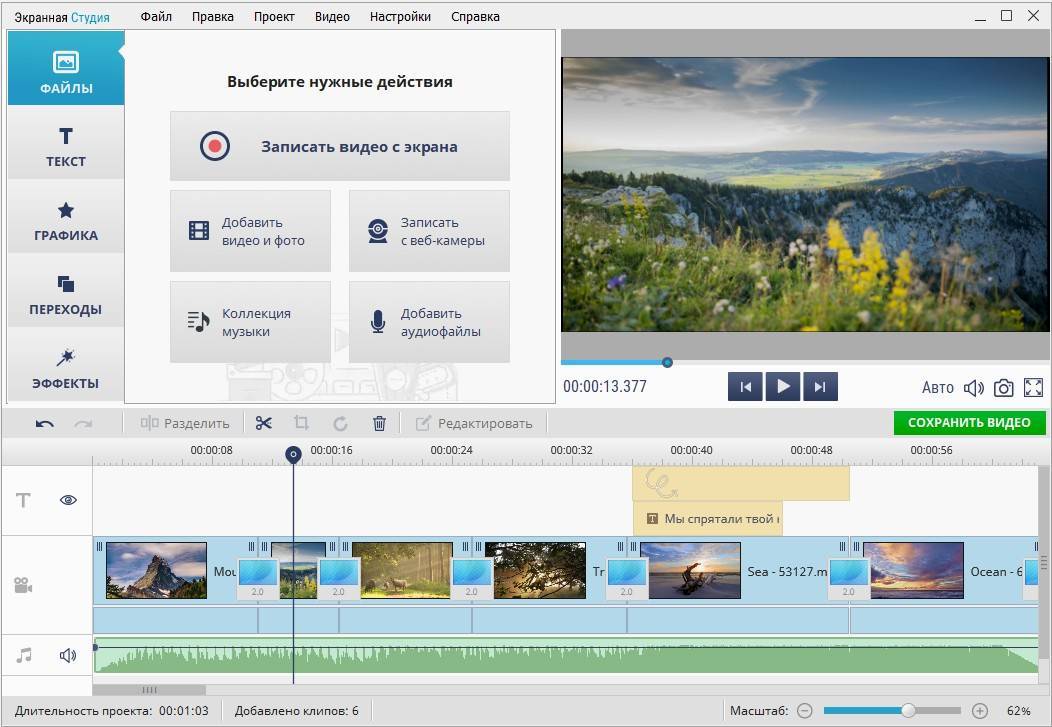Click Записать видео с экрана button

[340, 146]
